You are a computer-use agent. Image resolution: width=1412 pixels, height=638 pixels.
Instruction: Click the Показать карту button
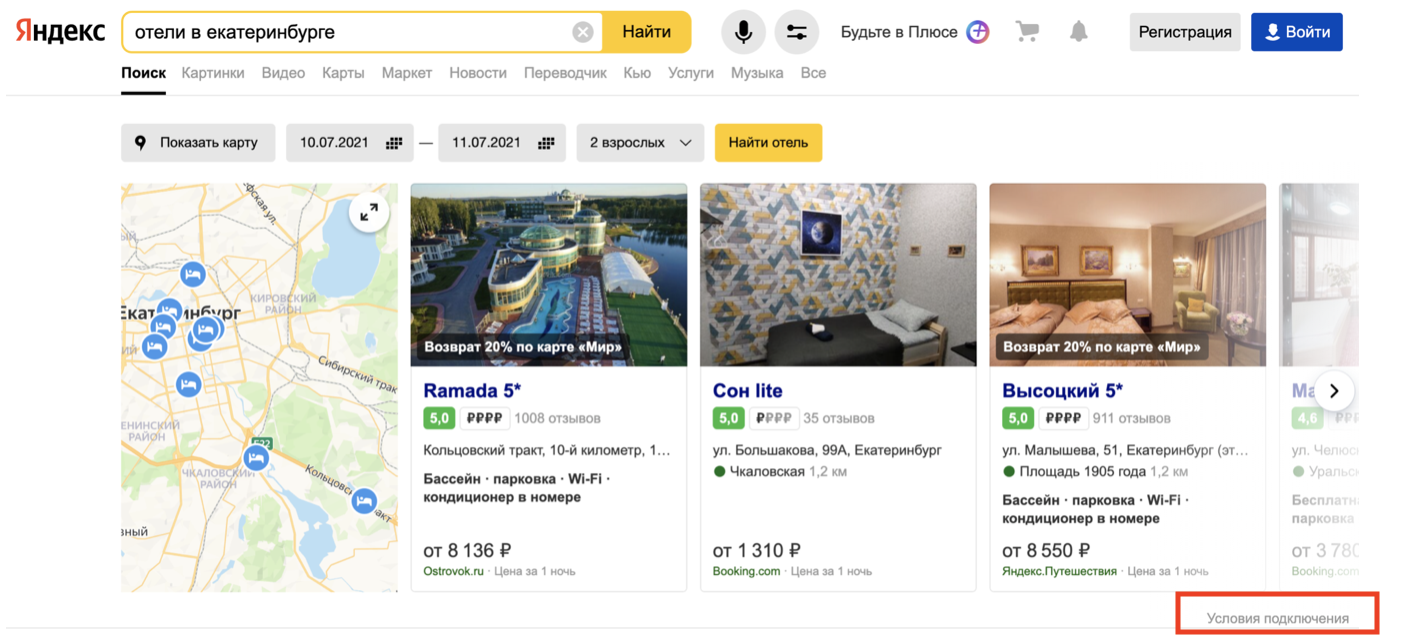pos(198,143)
